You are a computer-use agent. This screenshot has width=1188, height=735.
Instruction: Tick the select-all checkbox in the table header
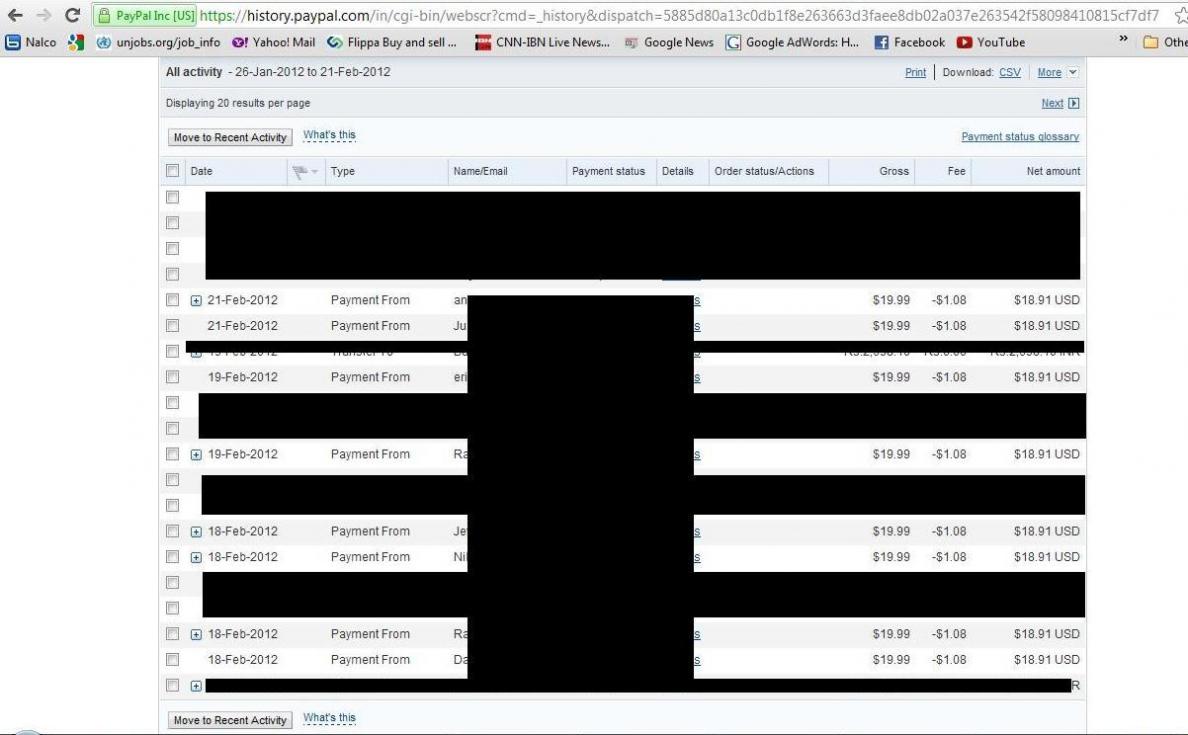(173, 171)
